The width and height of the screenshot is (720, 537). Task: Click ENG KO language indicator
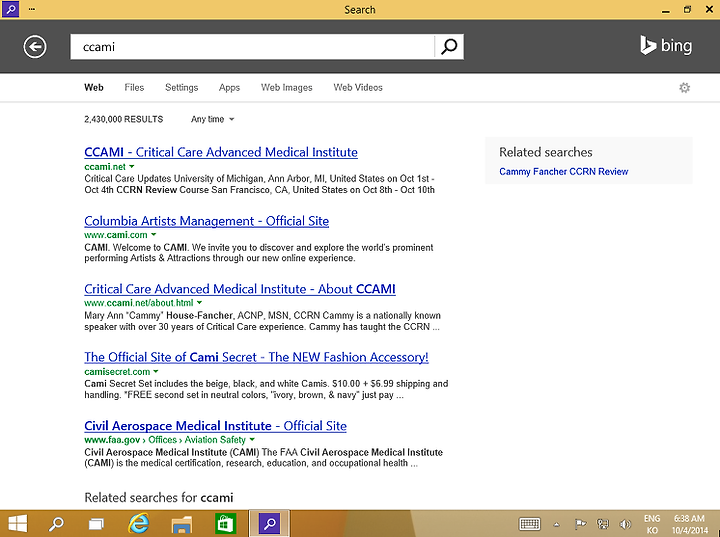[x=652, y=524]
